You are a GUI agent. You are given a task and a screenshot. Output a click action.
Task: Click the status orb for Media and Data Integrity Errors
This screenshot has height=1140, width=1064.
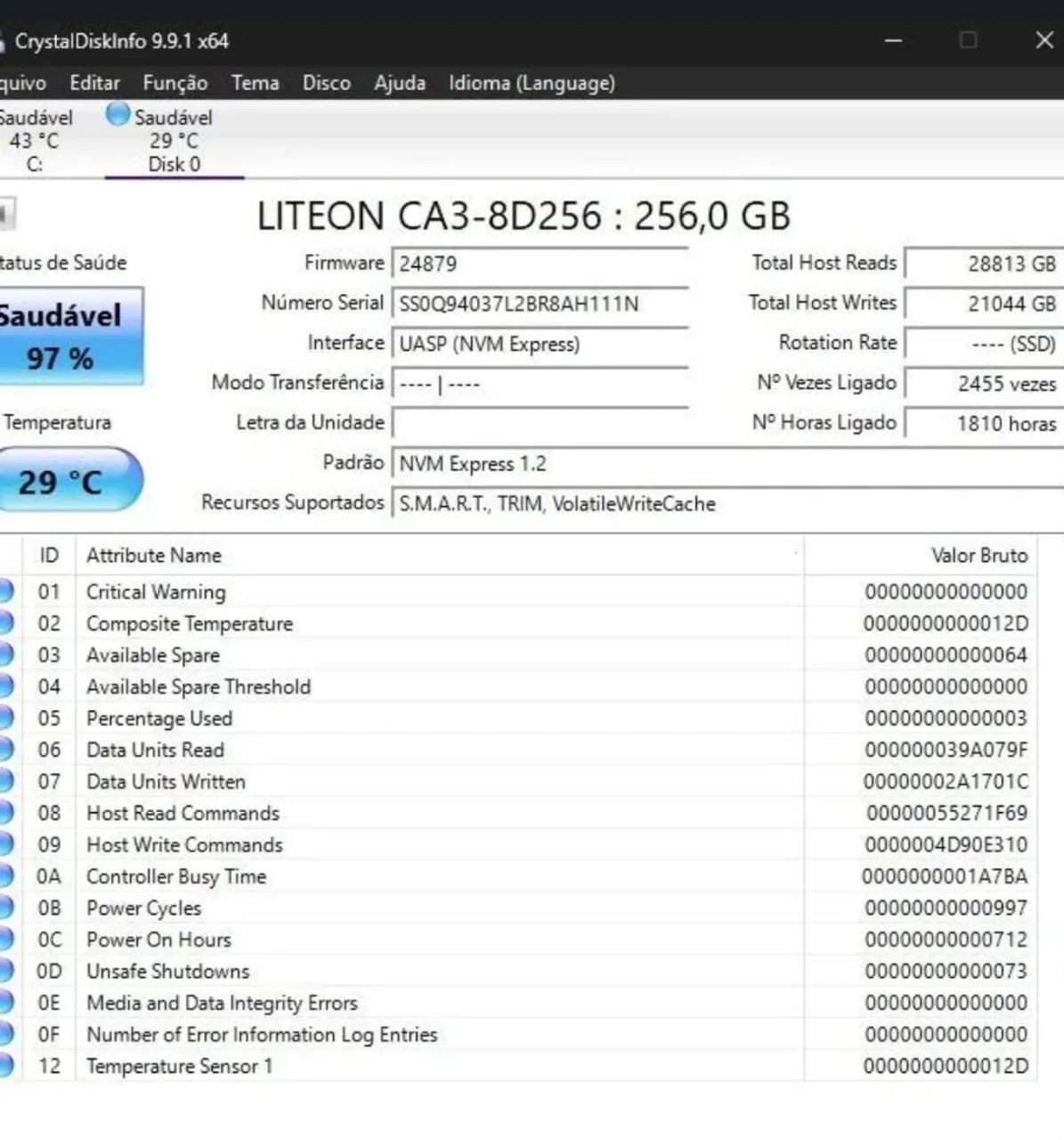[5, 1003]
